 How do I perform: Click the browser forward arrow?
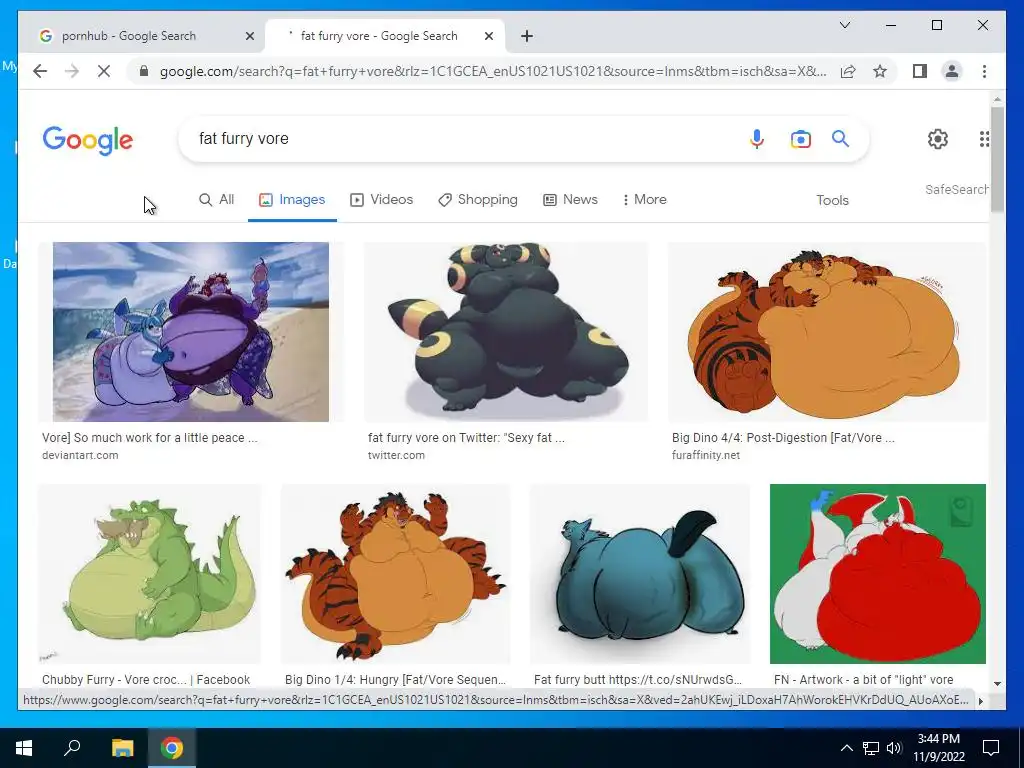tap(72, 71)
